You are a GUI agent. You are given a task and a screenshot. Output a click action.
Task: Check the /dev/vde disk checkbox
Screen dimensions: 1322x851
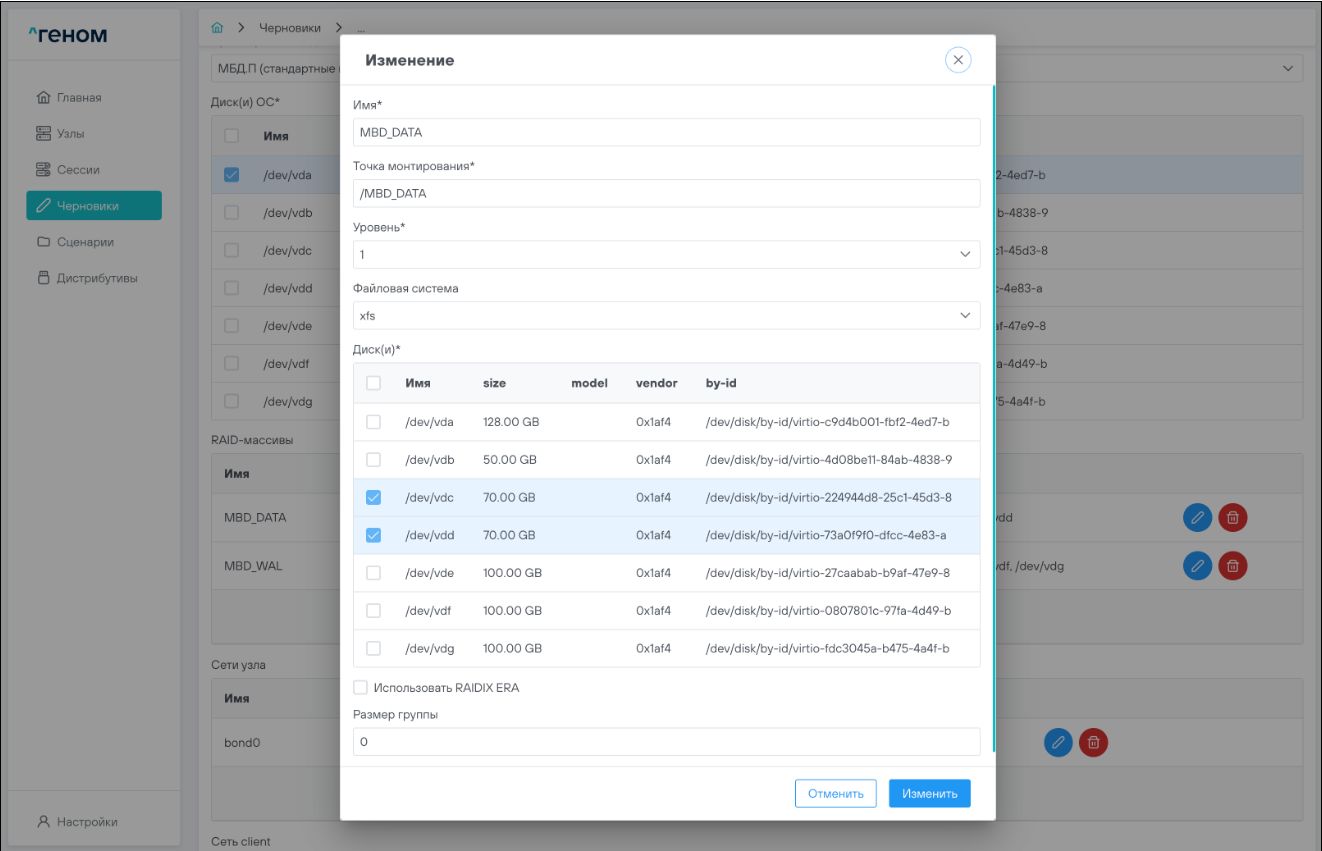click(373, 573)
